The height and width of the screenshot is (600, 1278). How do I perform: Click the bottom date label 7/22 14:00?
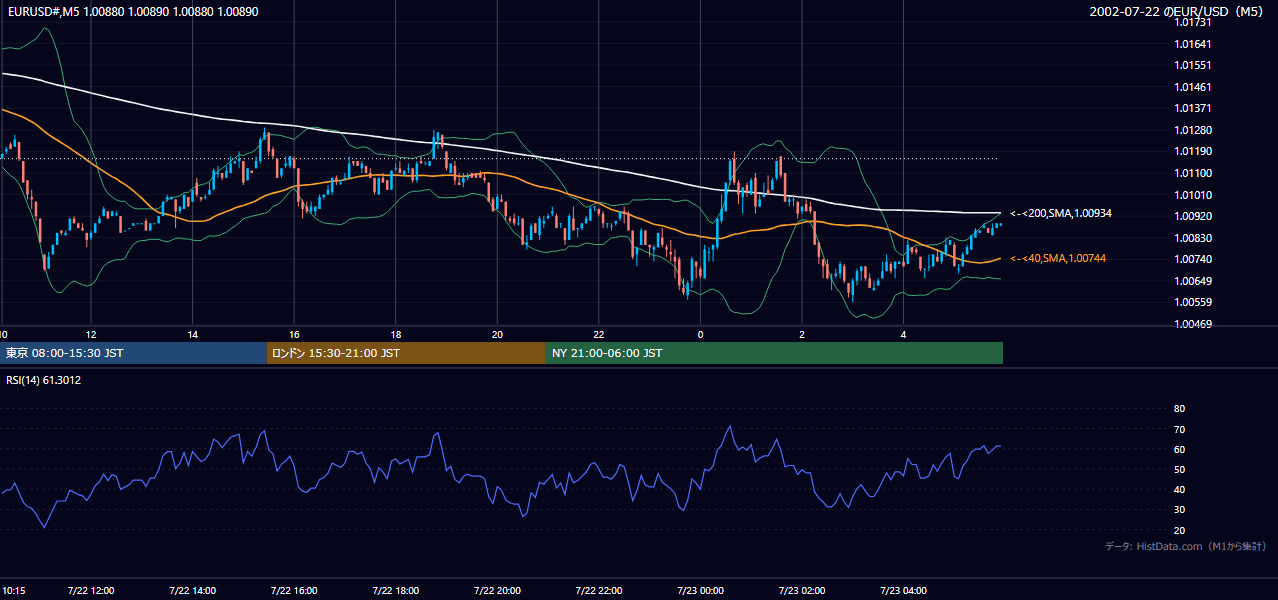tap(193, 590)
